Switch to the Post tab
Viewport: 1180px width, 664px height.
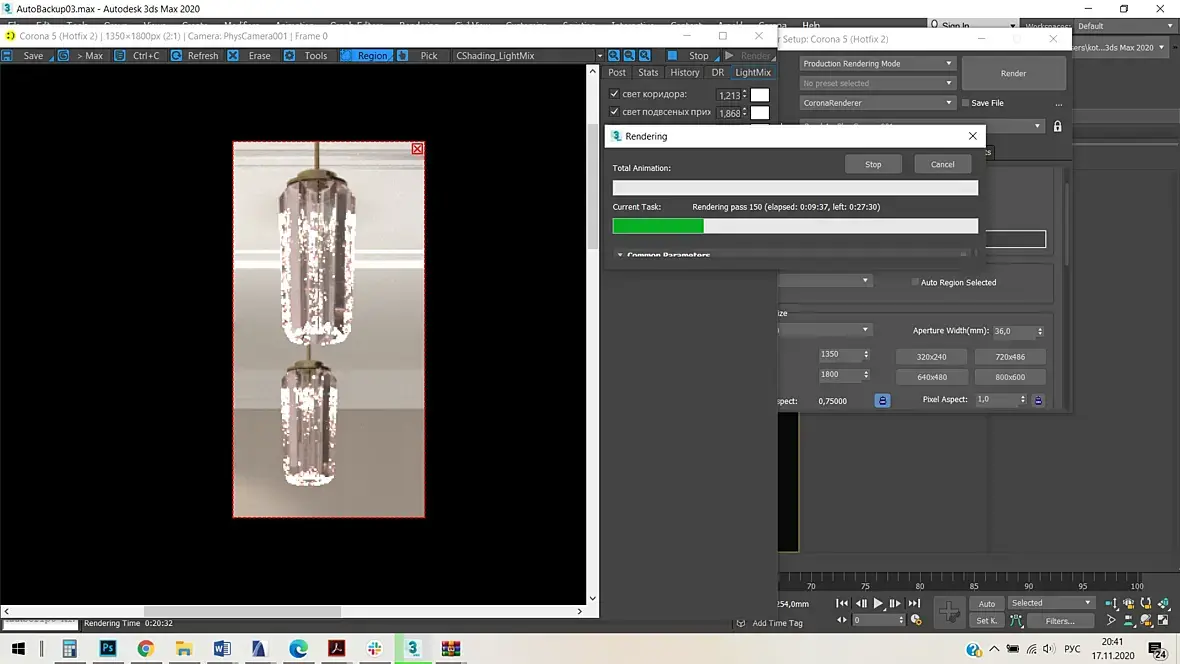click(x=616, y=72)
